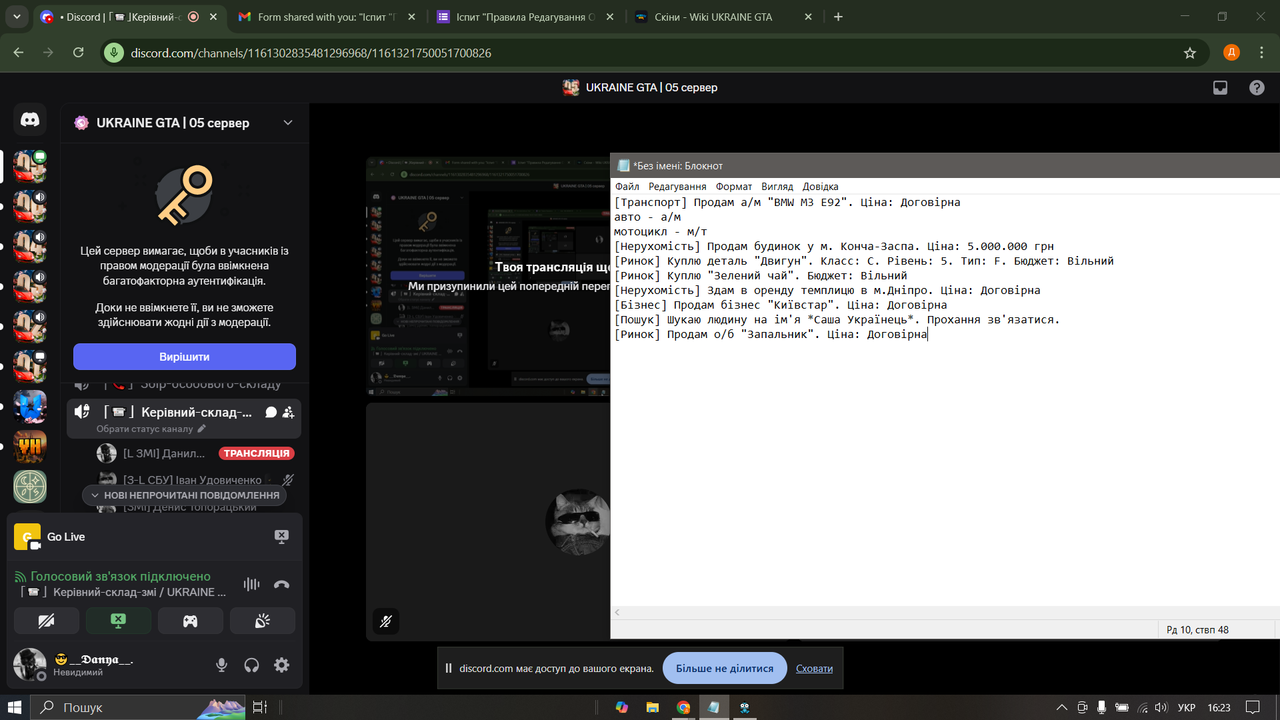Deafen audio with headphones icon
The width and height of the screenshot is (1280, 720).
(x=252, y=665)
